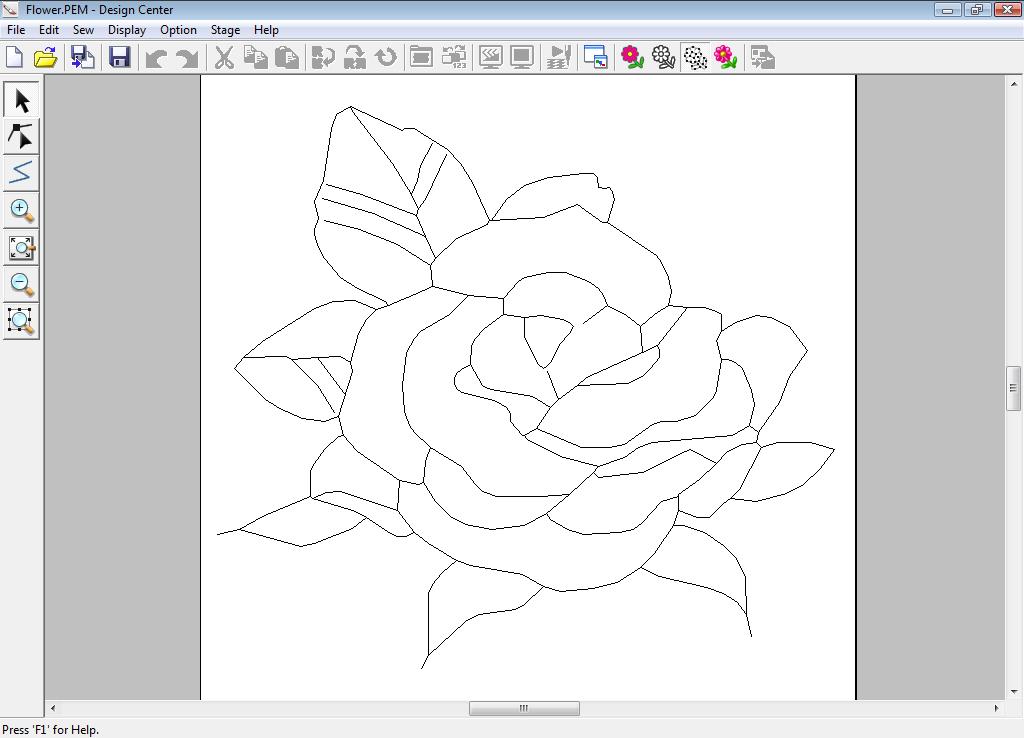Click the stitch preview monitor icon
The height and width of the screenshot is (738, 1024).
(x=490, y=57)
